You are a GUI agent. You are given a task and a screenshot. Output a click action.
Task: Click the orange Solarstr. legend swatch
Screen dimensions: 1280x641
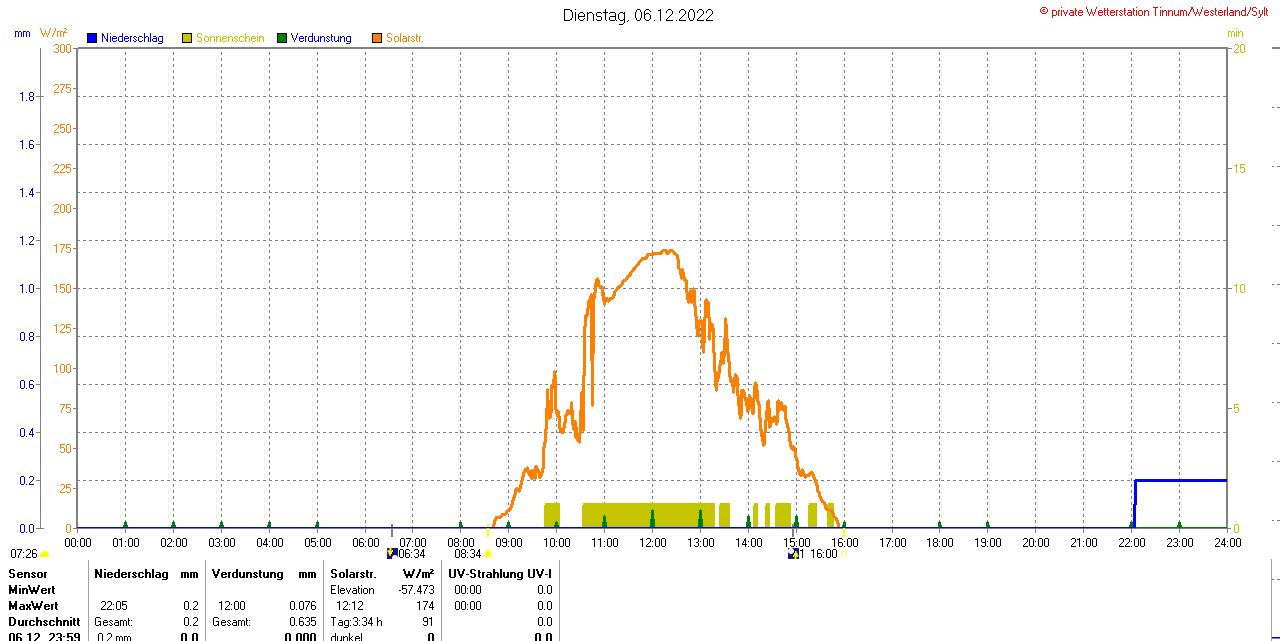(377, 38)
